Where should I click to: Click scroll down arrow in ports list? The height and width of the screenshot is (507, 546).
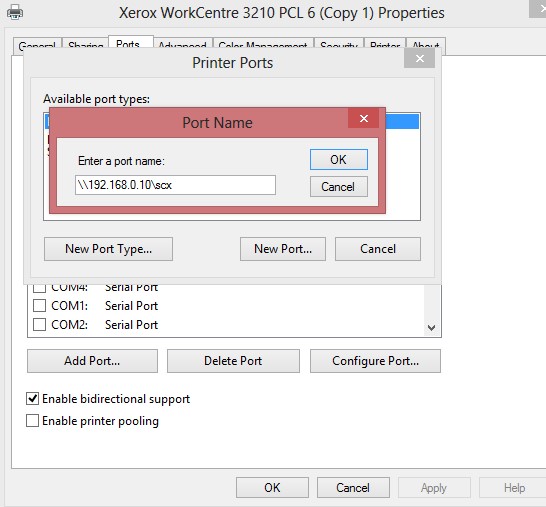[x=431, y=328]
